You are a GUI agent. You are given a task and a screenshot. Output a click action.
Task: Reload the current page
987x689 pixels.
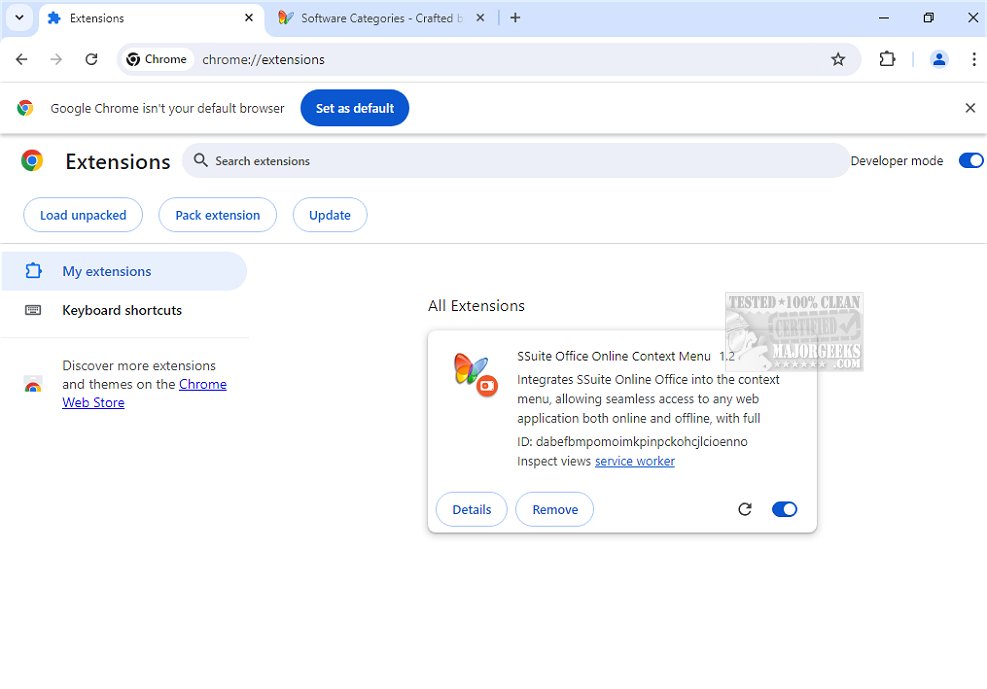tap(91, 59)
